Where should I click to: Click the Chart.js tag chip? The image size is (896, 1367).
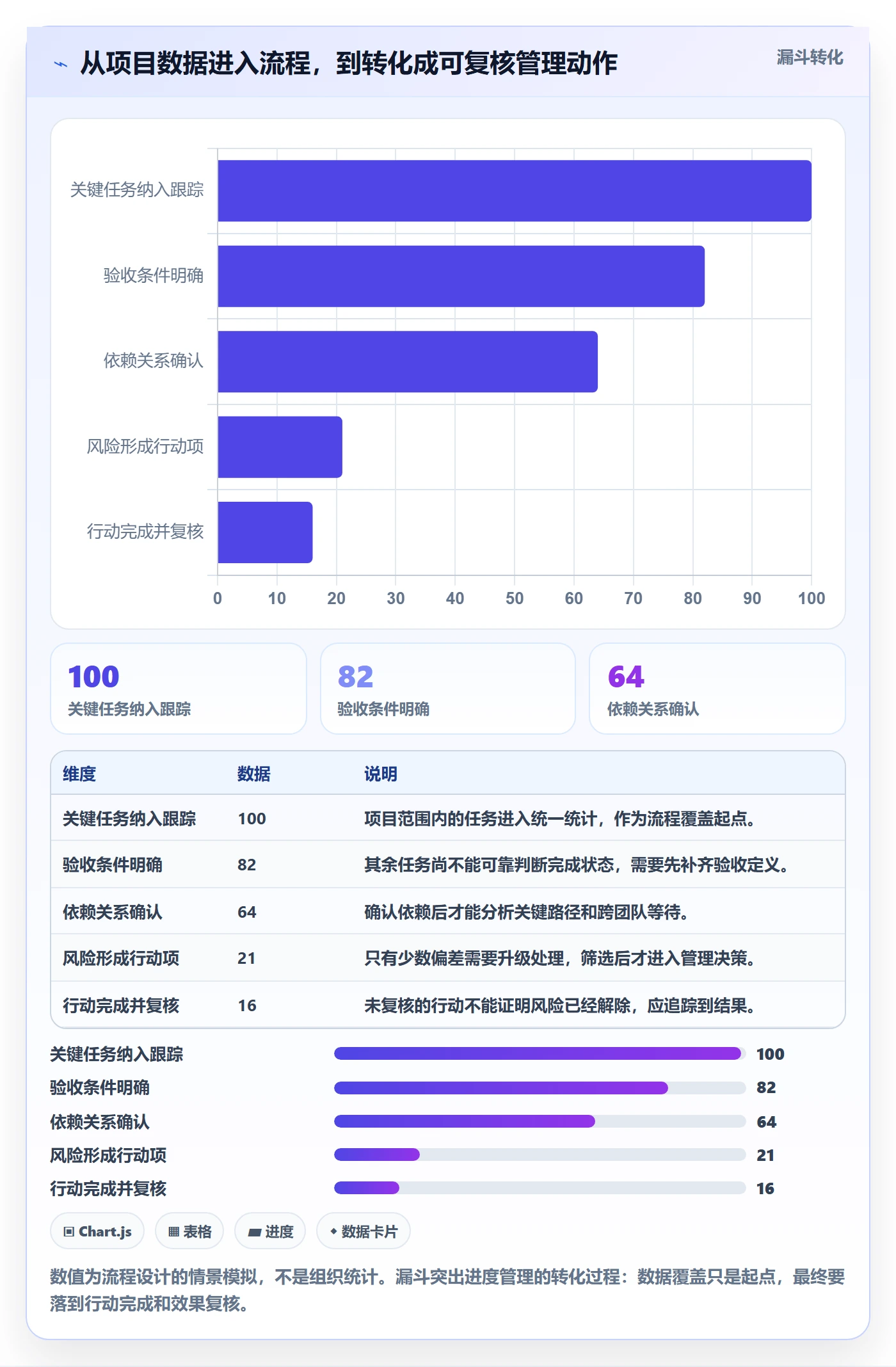97,1231
